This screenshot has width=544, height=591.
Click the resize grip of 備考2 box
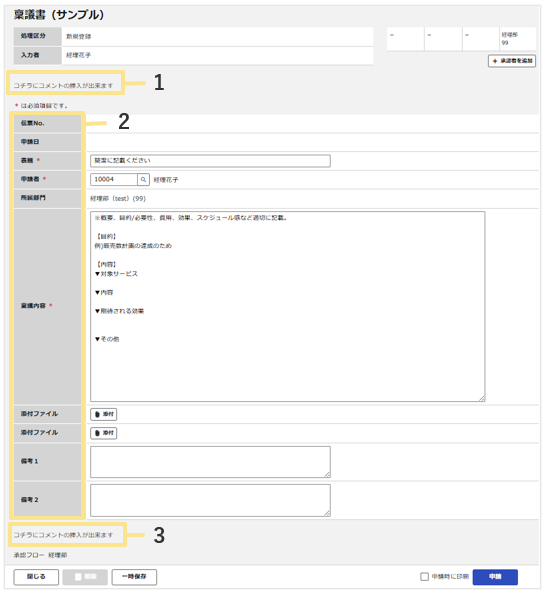click(327, 513)
